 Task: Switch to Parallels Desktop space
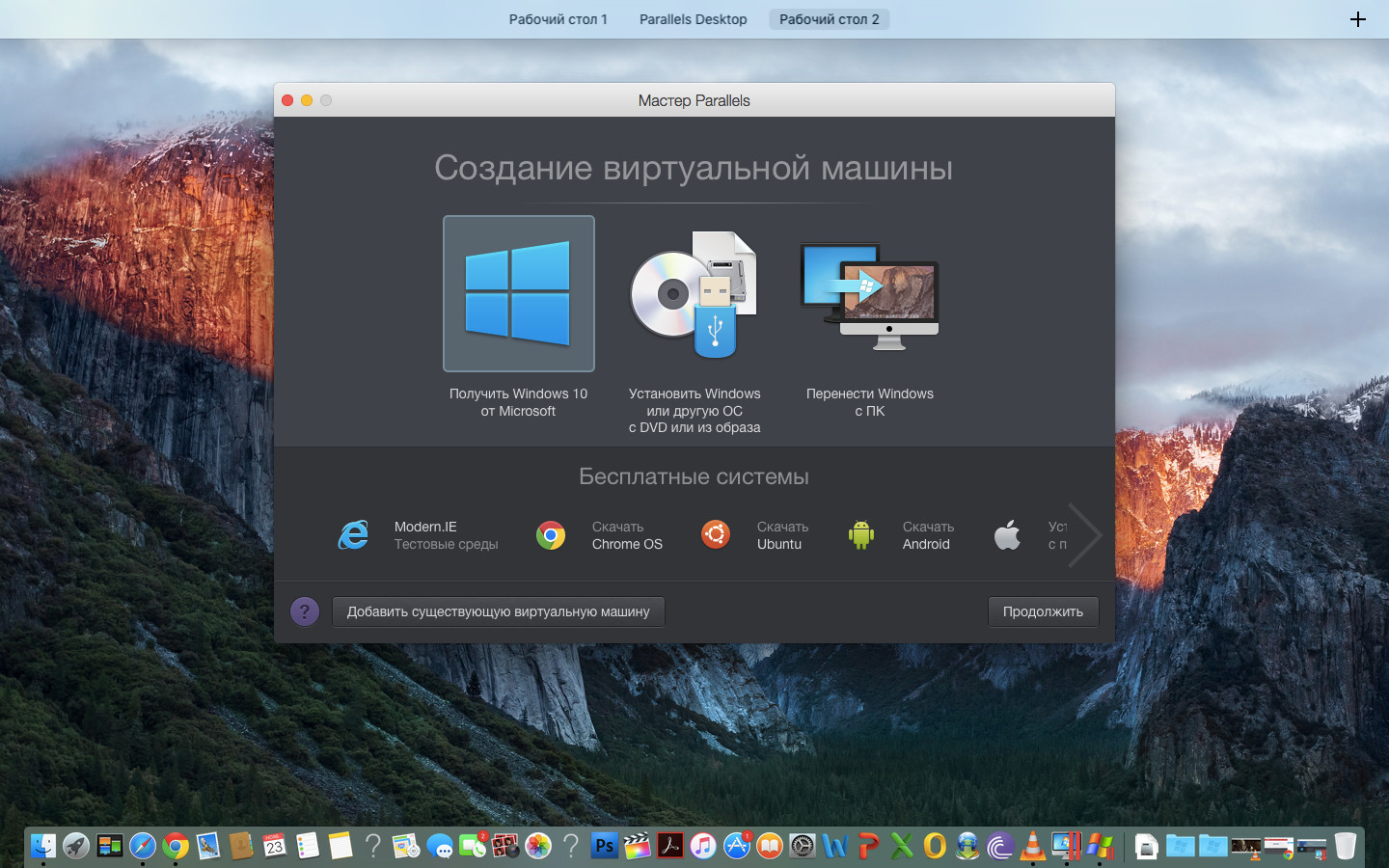point(693,19)
